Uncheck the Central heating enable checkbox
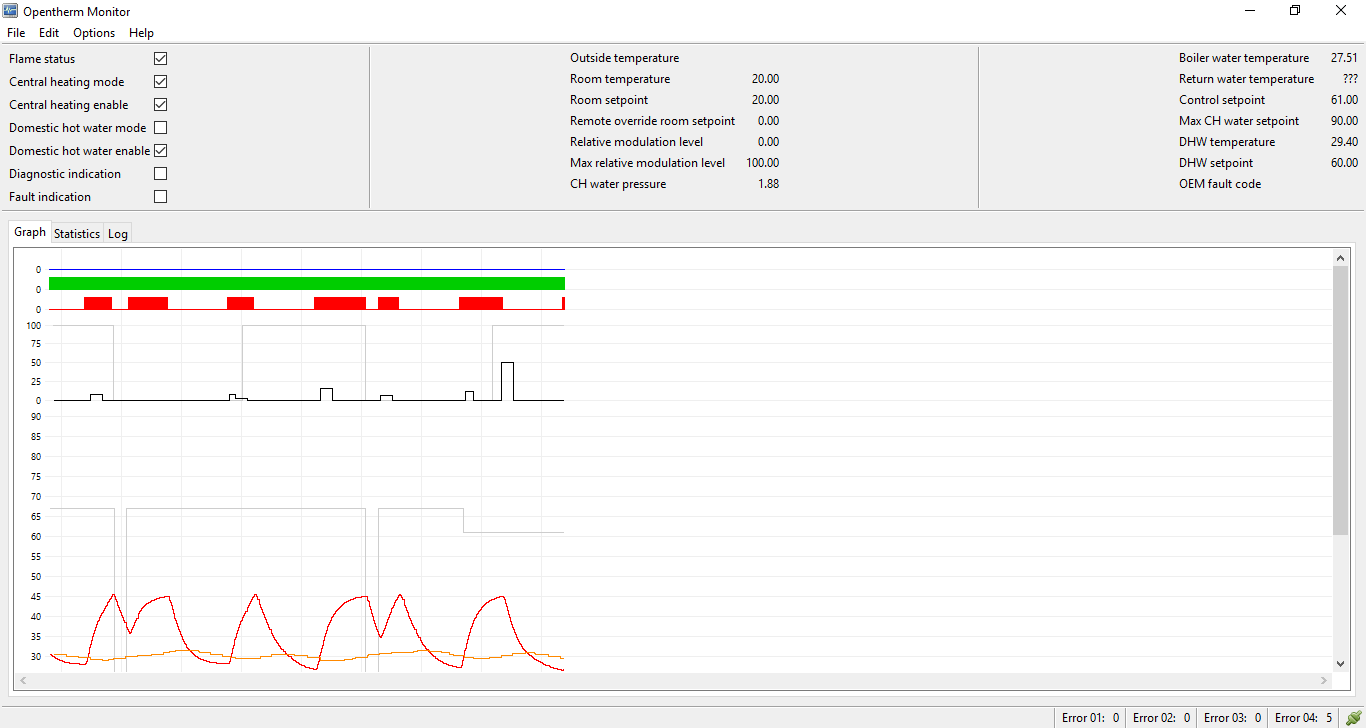Screen dimensions: 1366x728 click(160, 105)
